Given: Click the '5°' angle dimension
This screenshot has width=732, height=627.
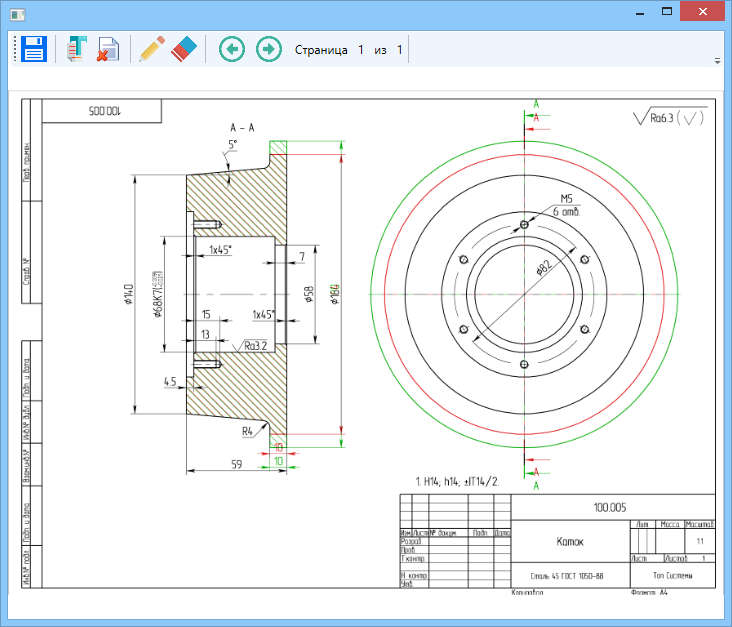Looking at the screenshot, I should [232, 145].
